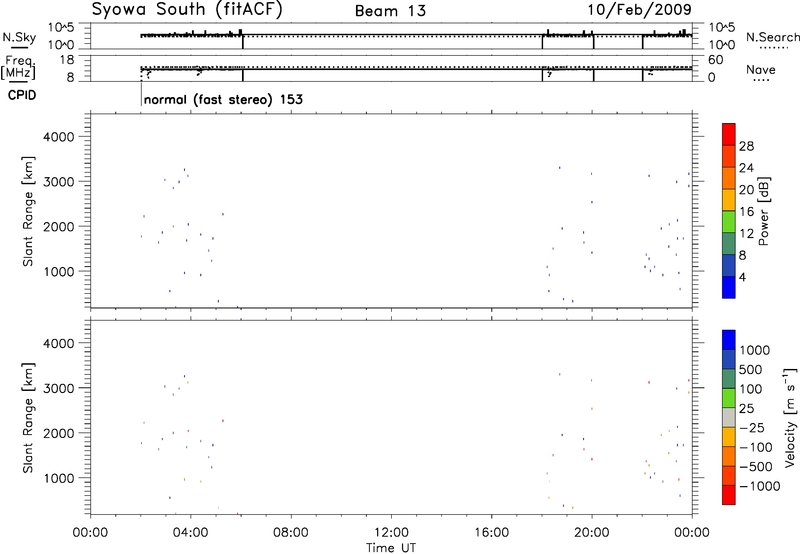This screenshot has width=800, height=554.
Task: Pick the light green 12–16 dB colorbar segment
Action: 729,221
